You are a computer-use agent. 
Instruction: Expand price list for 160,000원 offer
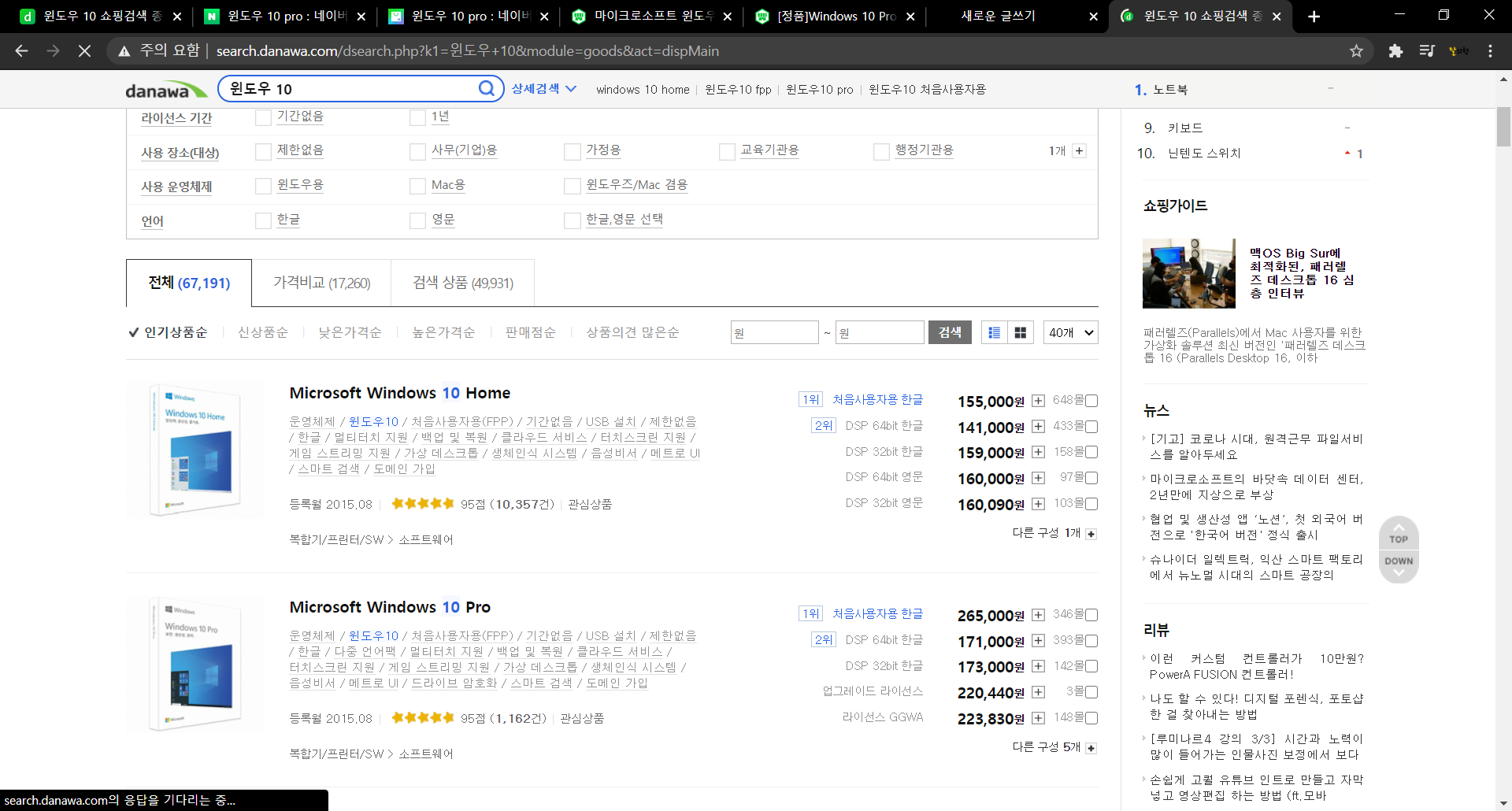point(1038,478)
